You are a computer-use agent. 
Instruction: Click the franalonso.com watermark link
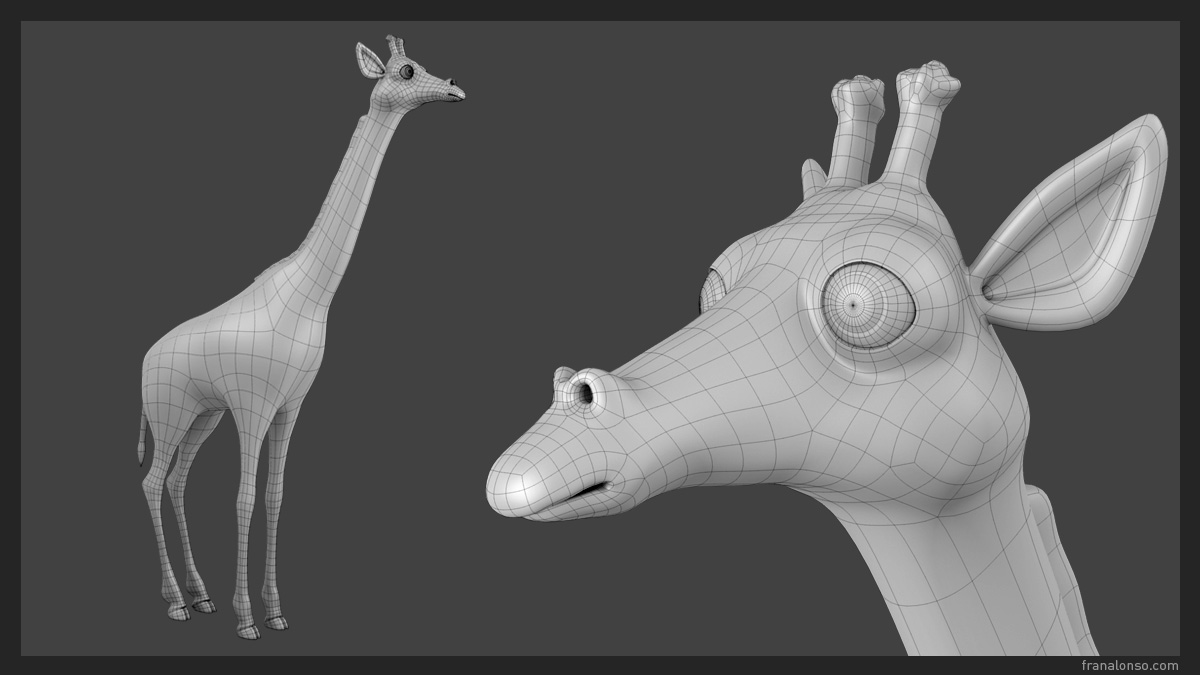click(1130, 665)
